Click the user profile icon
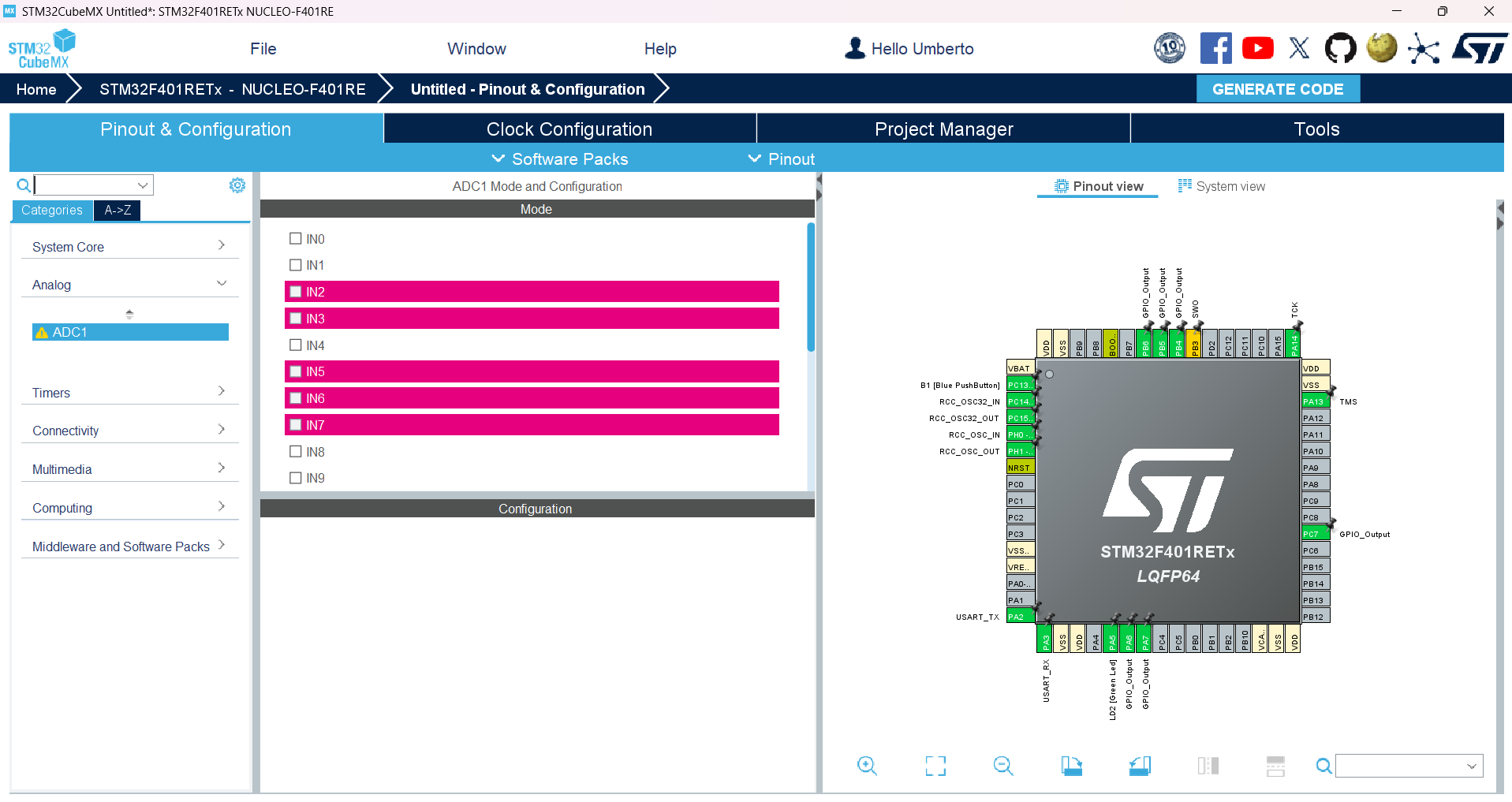Screen dimensions: 1512x802 point(854,49)
